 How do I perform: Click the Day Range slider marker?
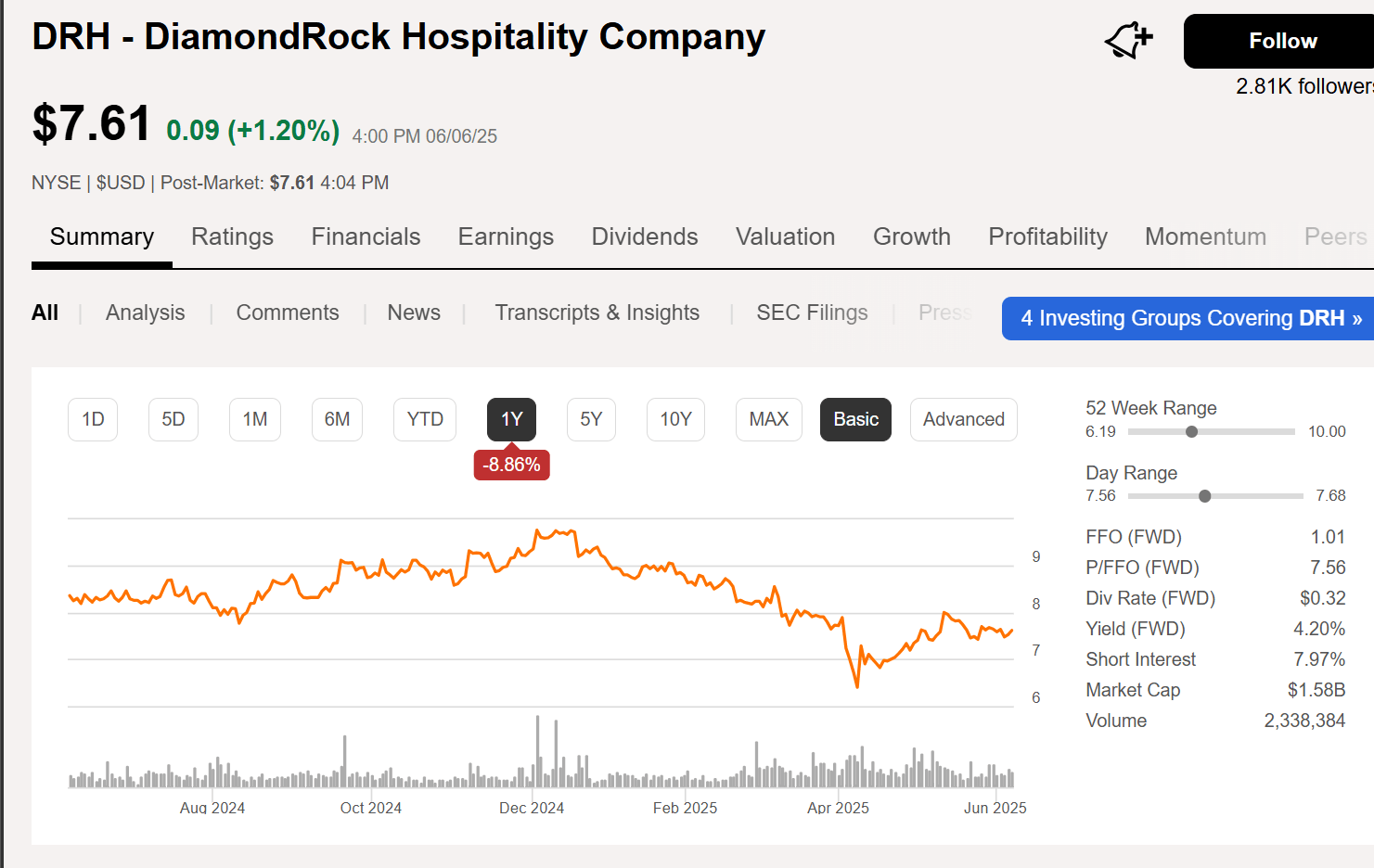tap(1204, 495)
